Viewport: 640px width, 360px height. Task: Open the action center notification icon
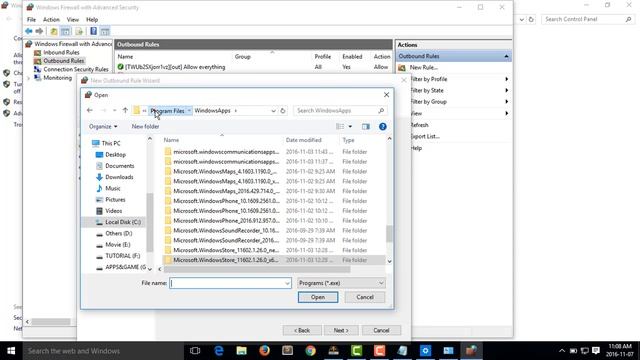596,351
